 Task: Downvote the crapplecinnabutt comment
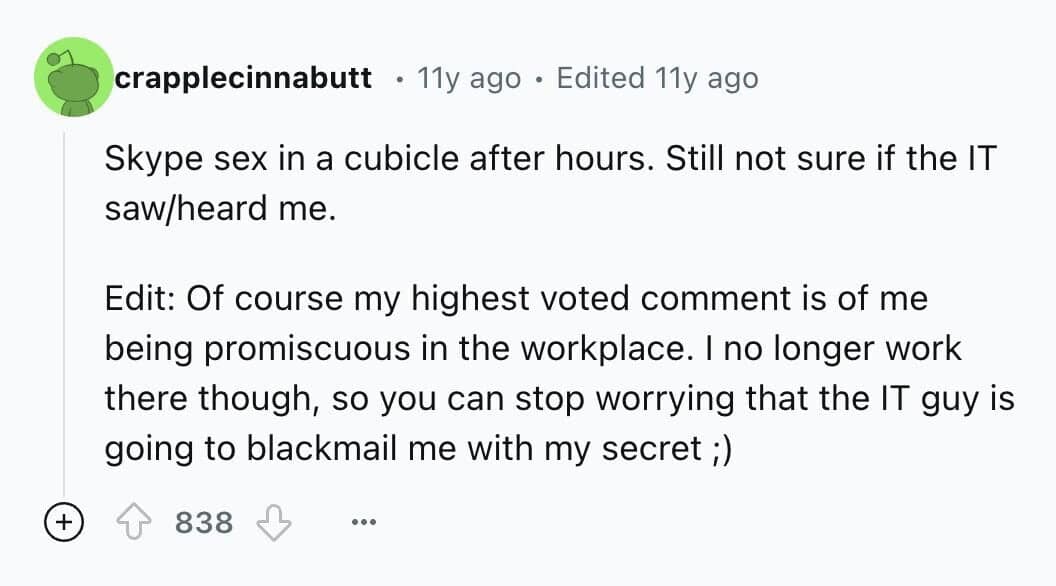tap(274, 522)
